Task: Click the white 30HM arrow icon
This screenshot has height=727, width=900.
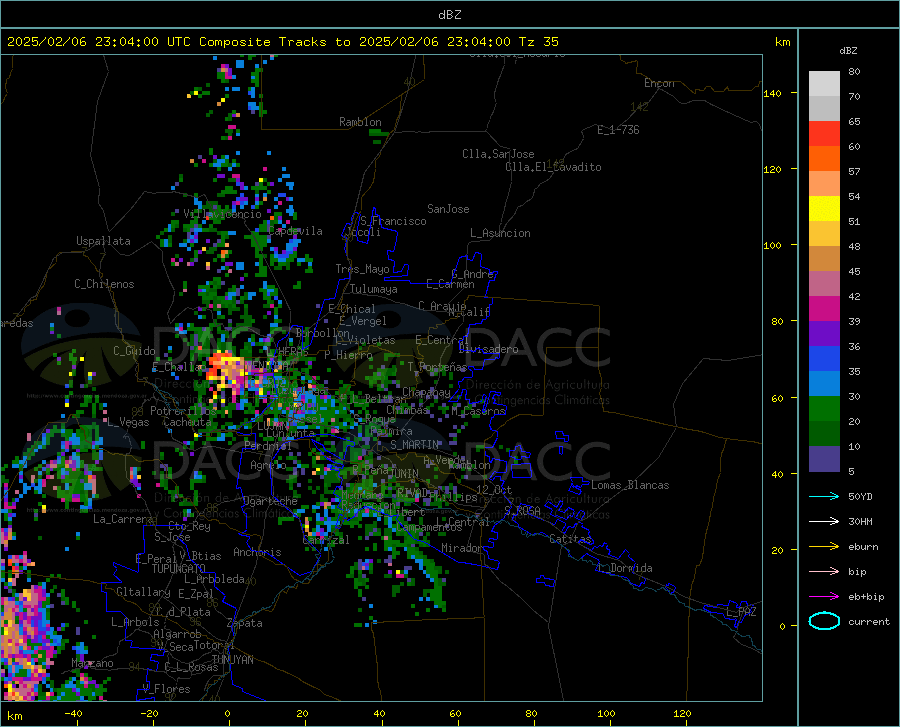Action: click(824, 521)
